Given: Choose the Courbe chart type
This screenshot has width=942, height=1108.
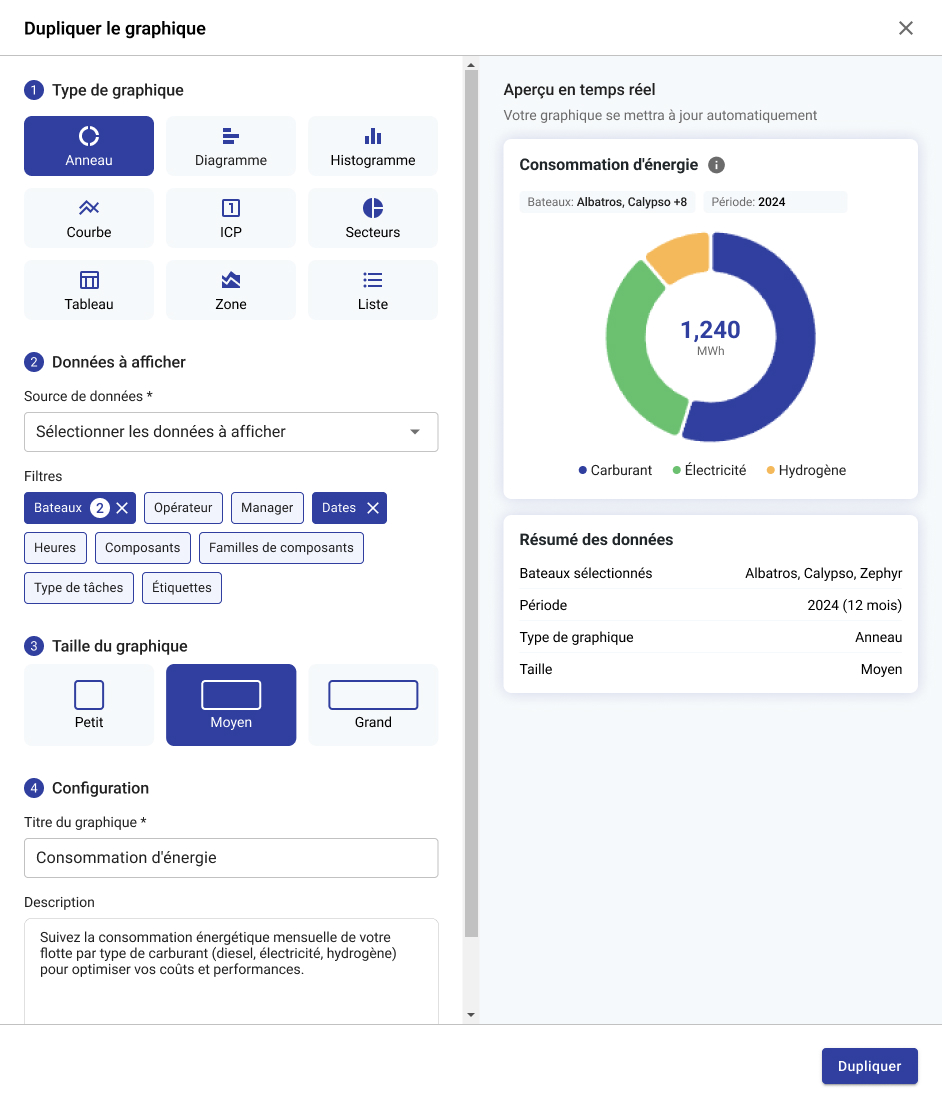Looking at the screenshot, I should (88, 218).
